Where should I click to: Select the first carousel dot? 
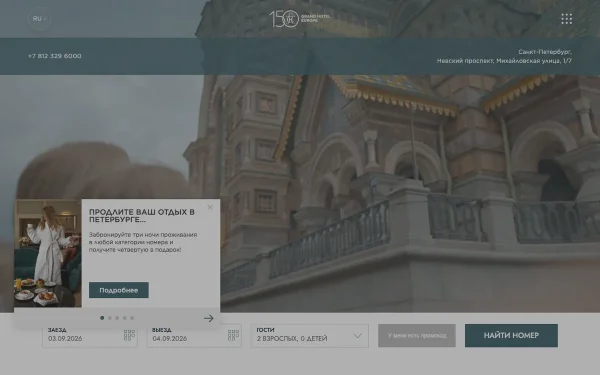102,318
